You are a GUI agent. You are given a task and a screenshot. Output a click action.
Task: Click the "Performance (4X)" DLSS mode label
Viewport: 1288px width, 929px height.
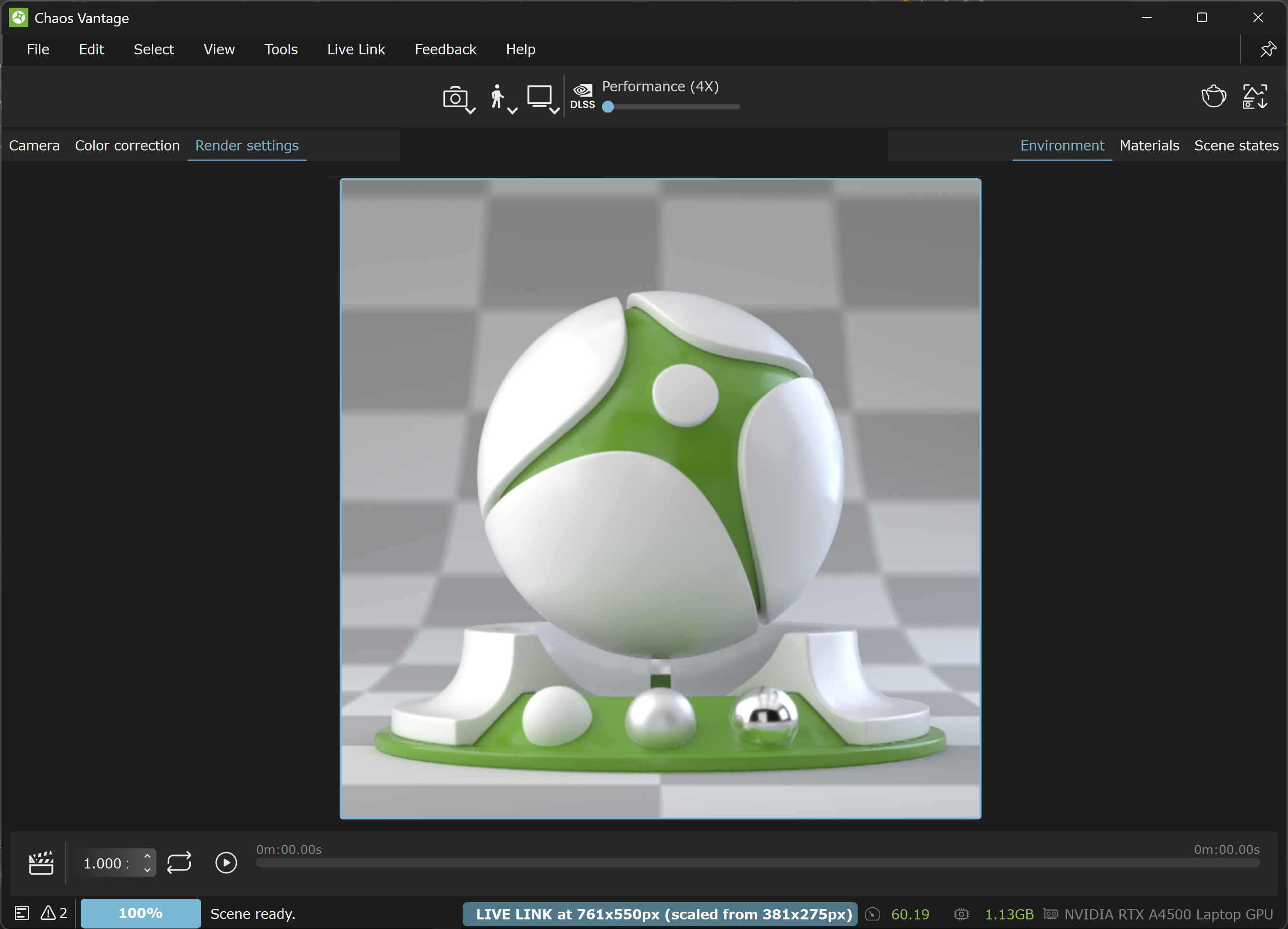(660, 87)
